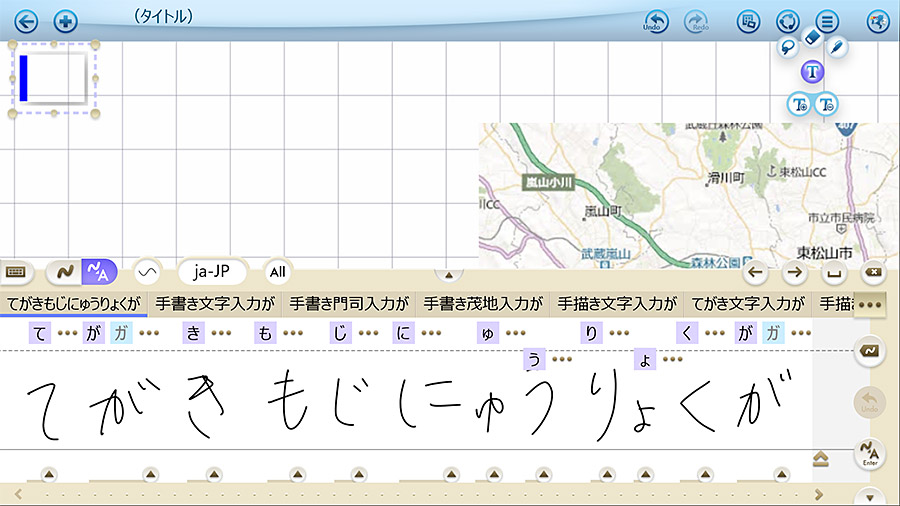Select candidate てがき文字入力が
The image size is (900, 506).
pos(748,303)
